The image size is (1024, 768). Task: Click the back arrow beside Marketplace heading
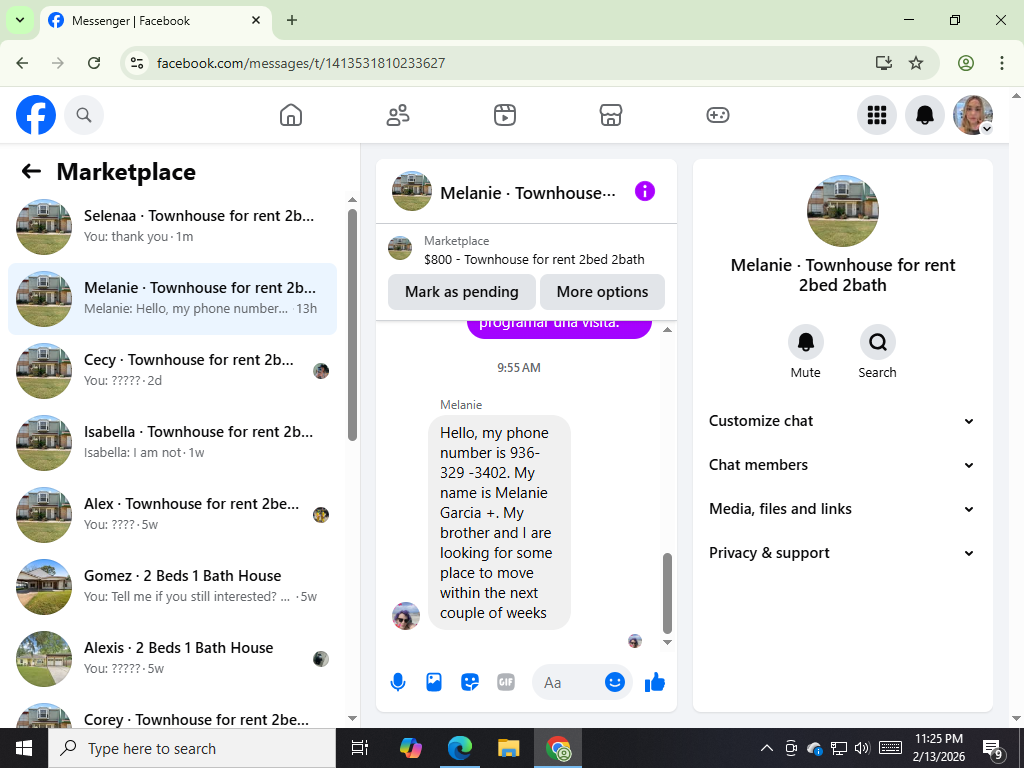click(31, 171)
